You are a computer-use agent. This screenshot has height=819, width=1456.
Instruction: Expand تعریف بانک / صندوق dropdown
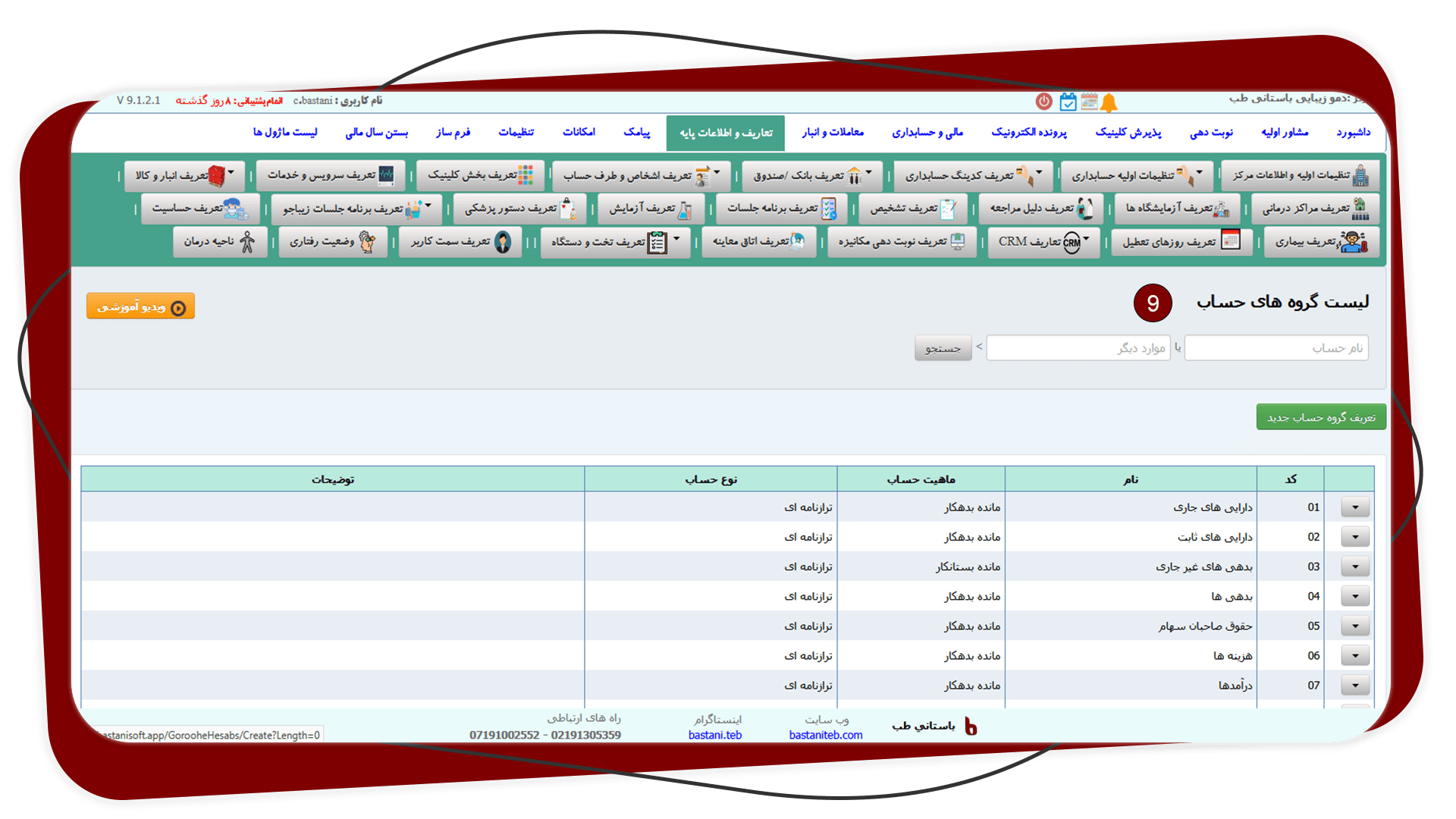point(812,176)
